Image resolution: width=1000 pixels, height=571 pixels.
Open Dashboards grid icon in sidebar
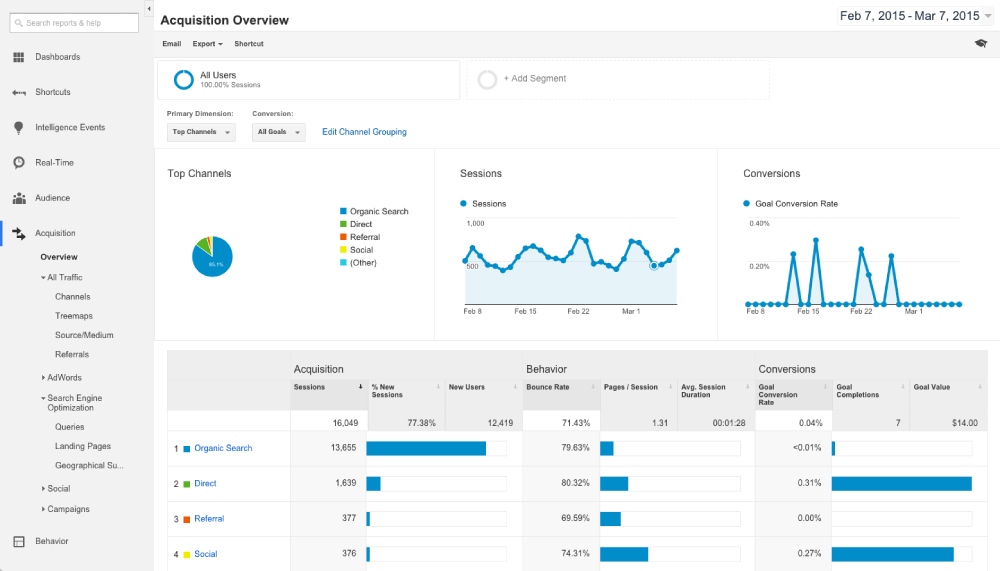pyautogui.click(x=18, y=57)
